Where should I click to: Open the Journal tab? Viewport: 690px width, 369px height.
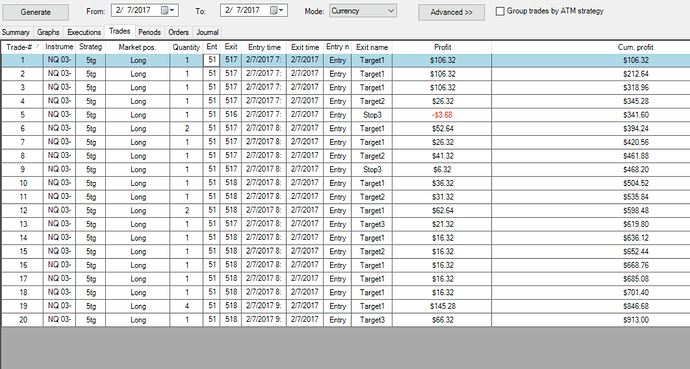pyautogui.click(x=207, y=32)
